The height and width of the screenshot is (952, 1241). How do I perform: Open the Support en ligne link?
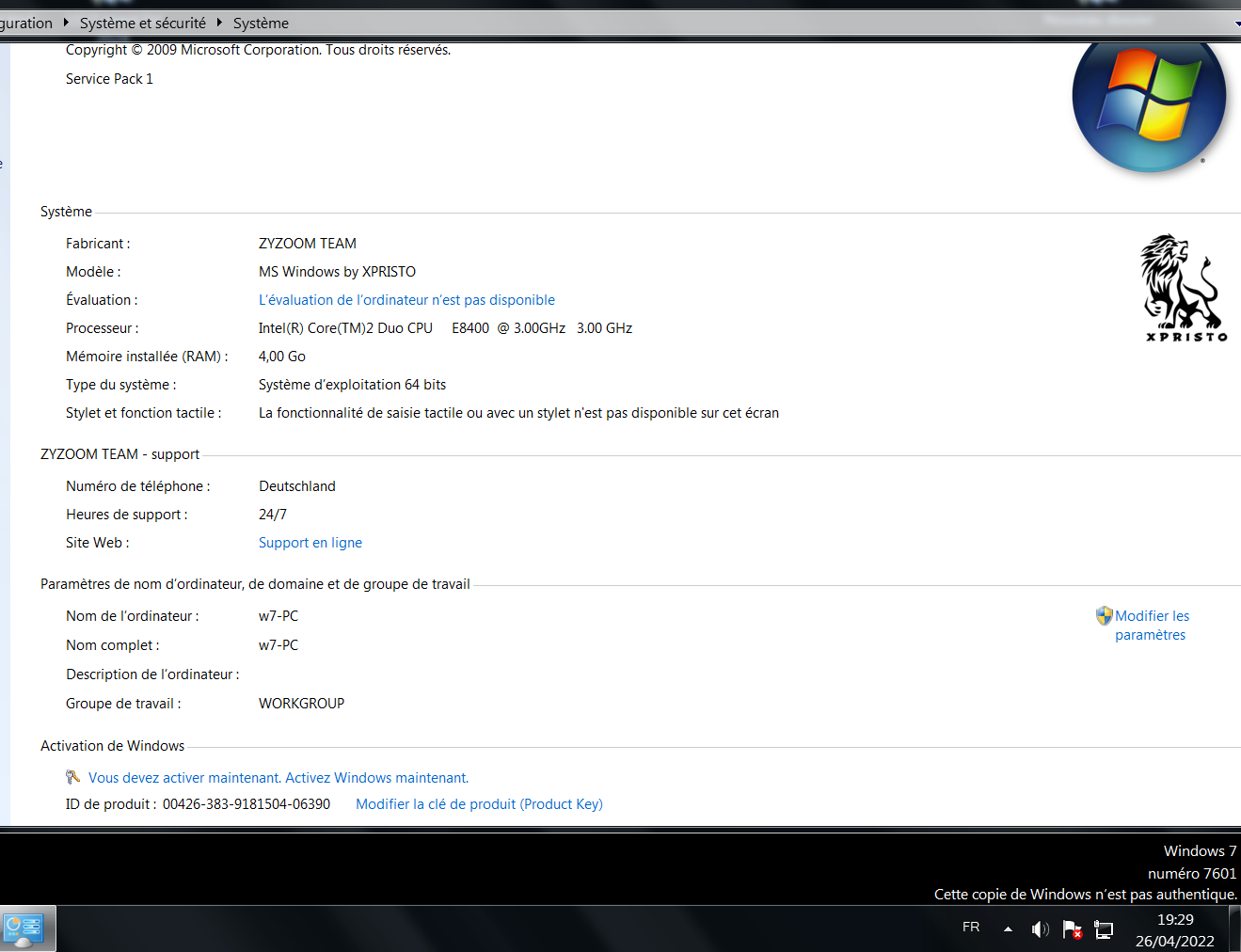[x=310, y=543]
